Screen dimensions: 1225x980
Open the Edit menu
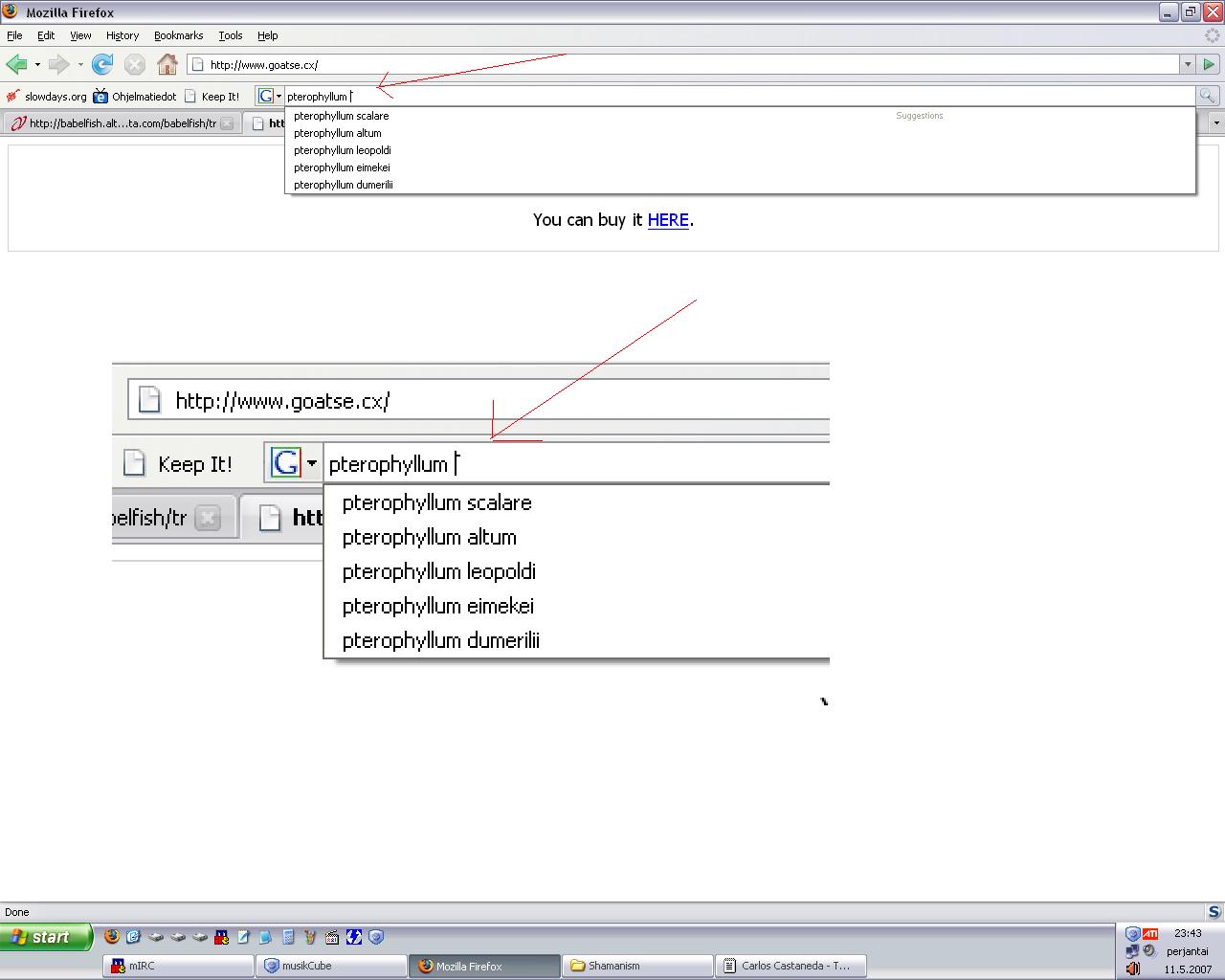(x=46, y=35)
